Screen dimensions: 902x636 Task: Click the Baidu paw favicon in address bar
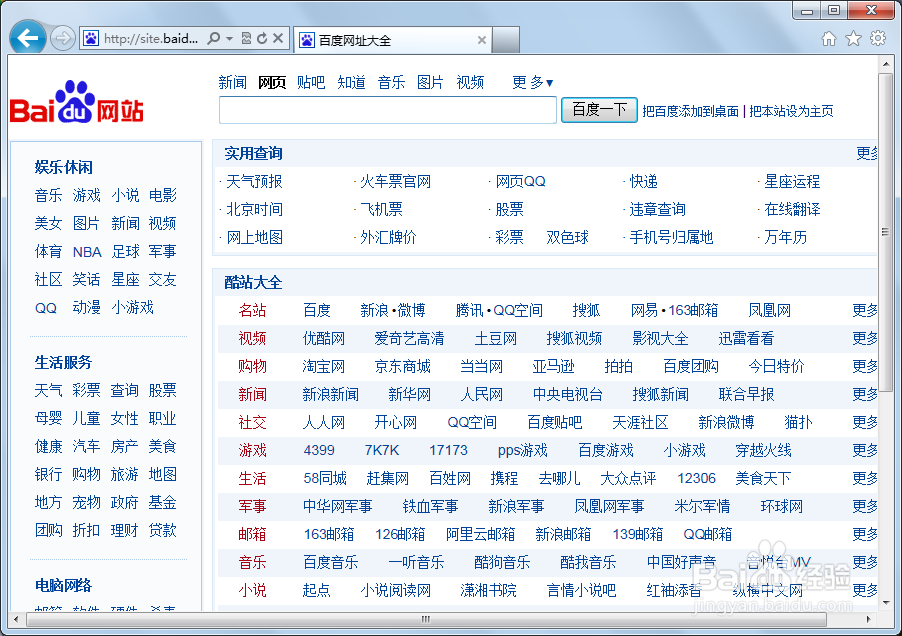(x=91, y=39)
